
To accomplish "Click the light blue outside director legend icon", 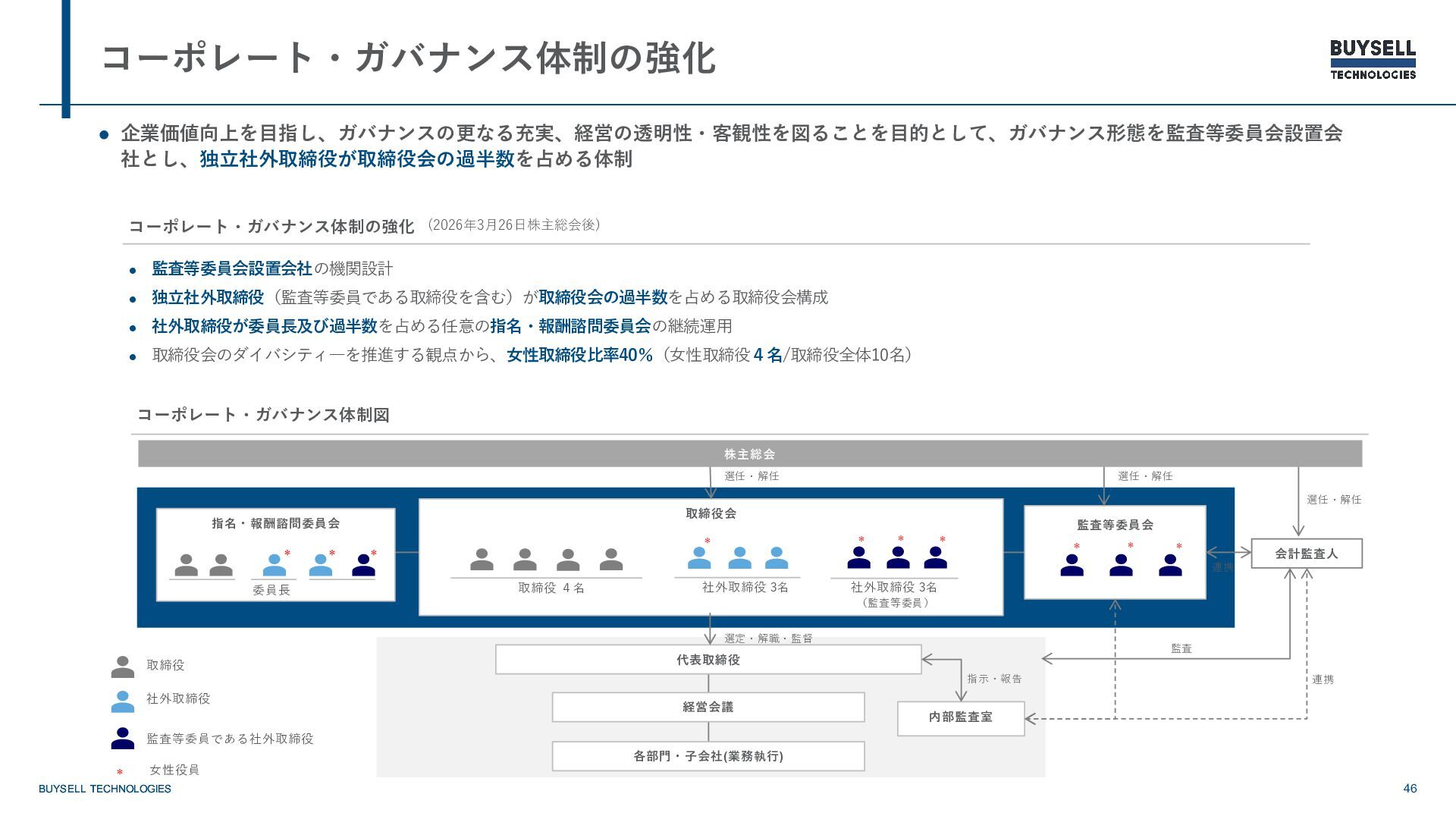I will (x=122, y=701).
